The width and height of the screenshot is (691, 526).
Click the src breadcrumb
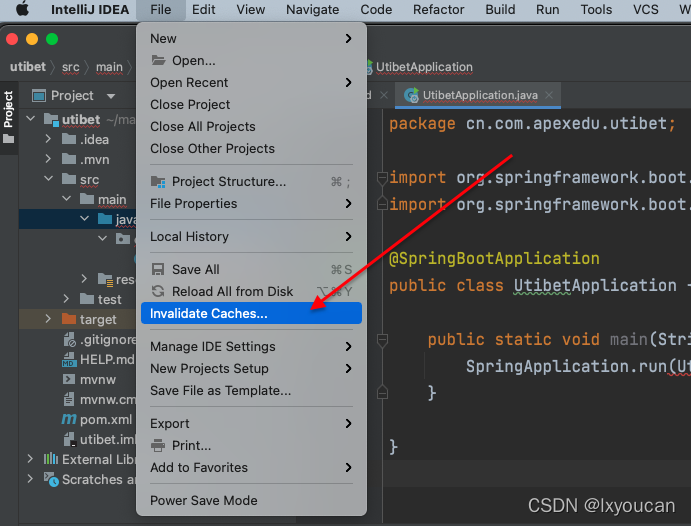point(71,67)
